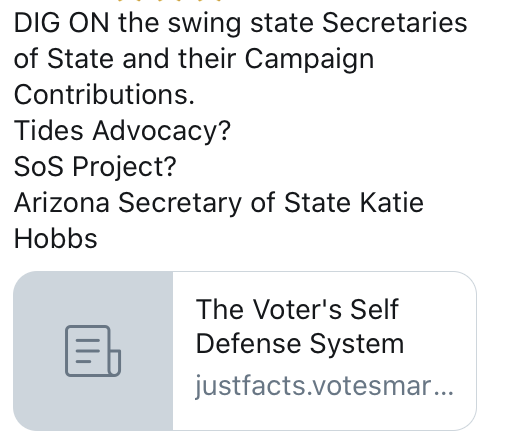Viewport: 509px width, 443px height.
Task: Click the word "Secretaries" in first line
Action: pos(394,23)
